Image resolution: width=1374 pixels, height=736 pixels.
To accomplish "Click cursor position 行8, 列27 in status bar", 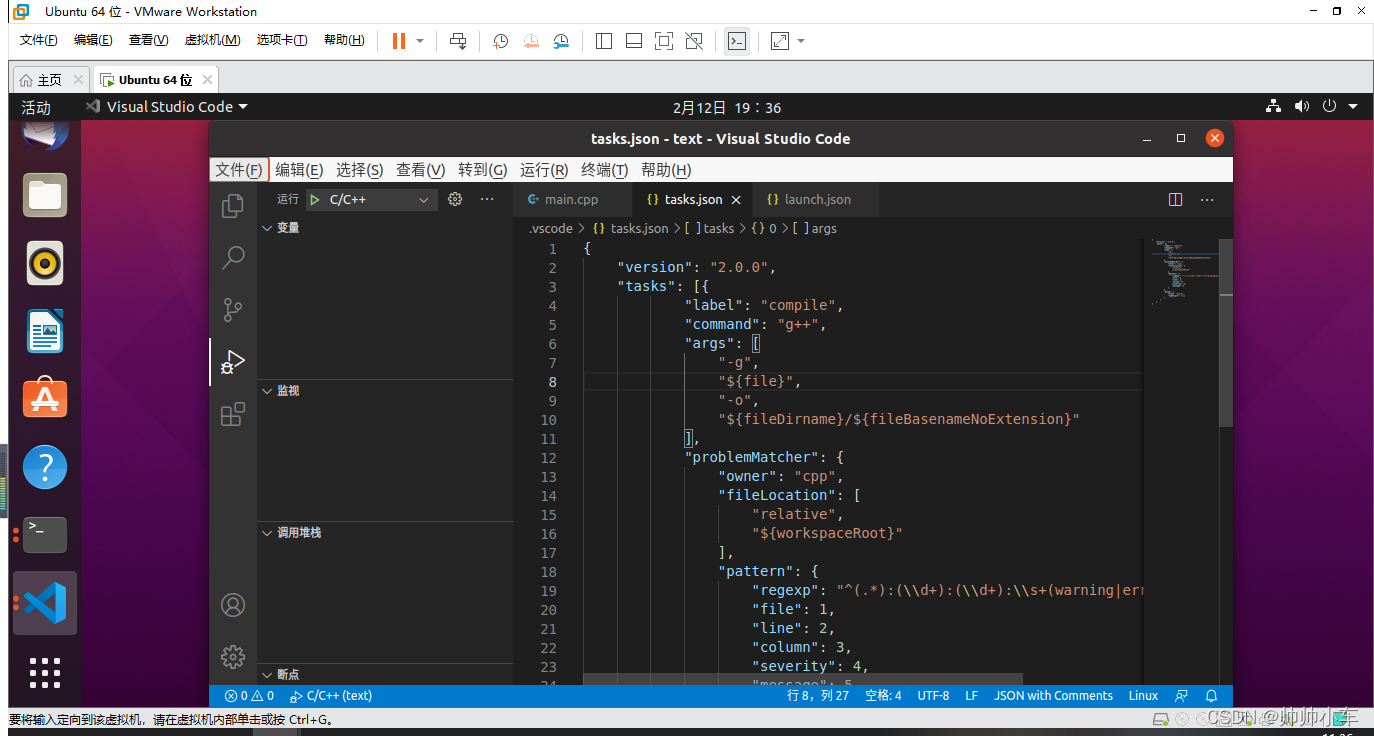I will pos(818,696).
